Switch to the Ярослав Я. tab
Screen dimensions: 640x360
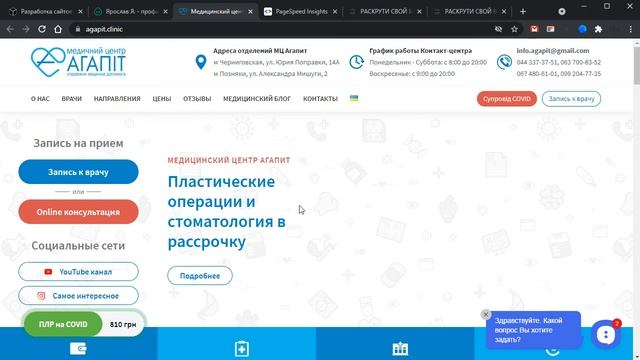[x=131, y=11]
